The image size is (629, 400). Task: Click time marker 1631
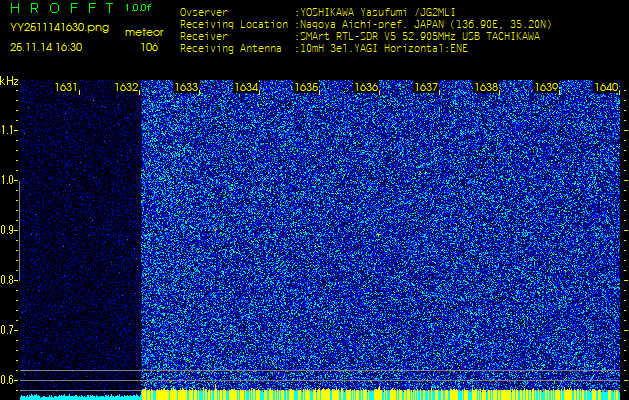tap(66, 87)
